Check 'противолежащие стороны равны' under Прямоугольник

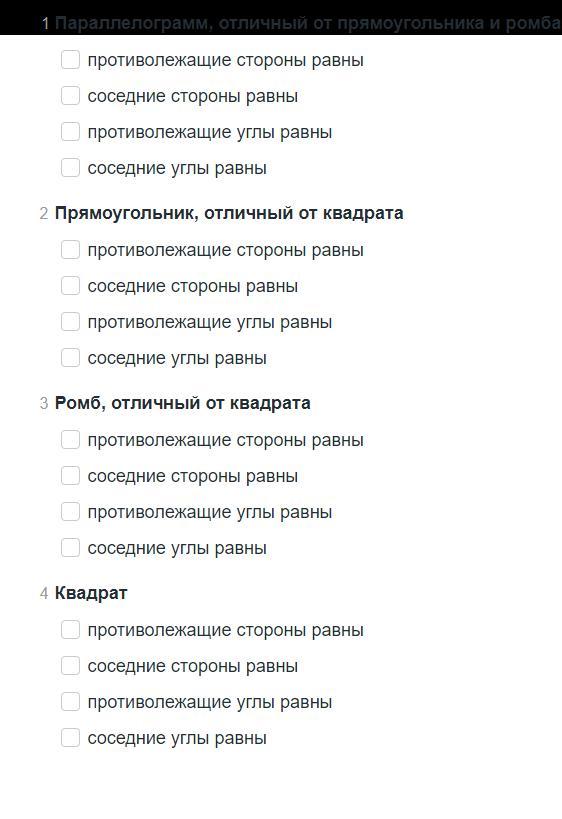tap(71, 250)
